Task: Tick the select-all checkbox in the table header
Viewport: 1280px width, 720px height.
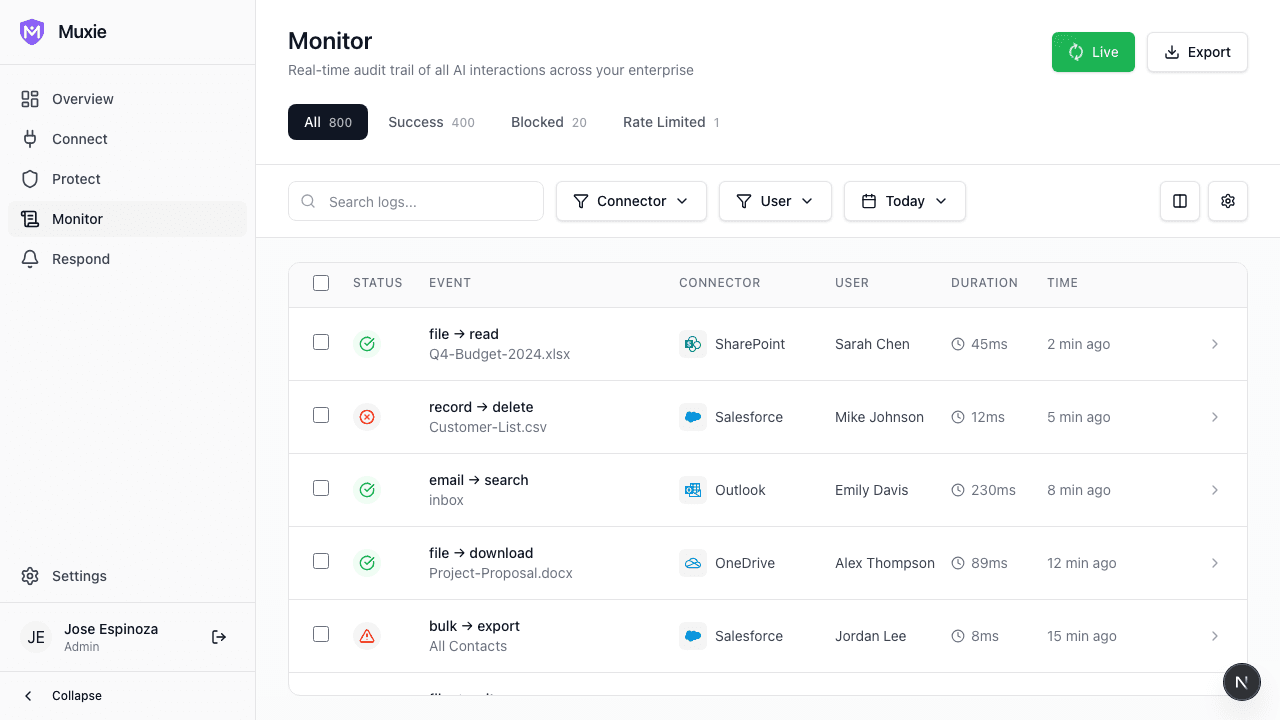Action: click(321, 283)
